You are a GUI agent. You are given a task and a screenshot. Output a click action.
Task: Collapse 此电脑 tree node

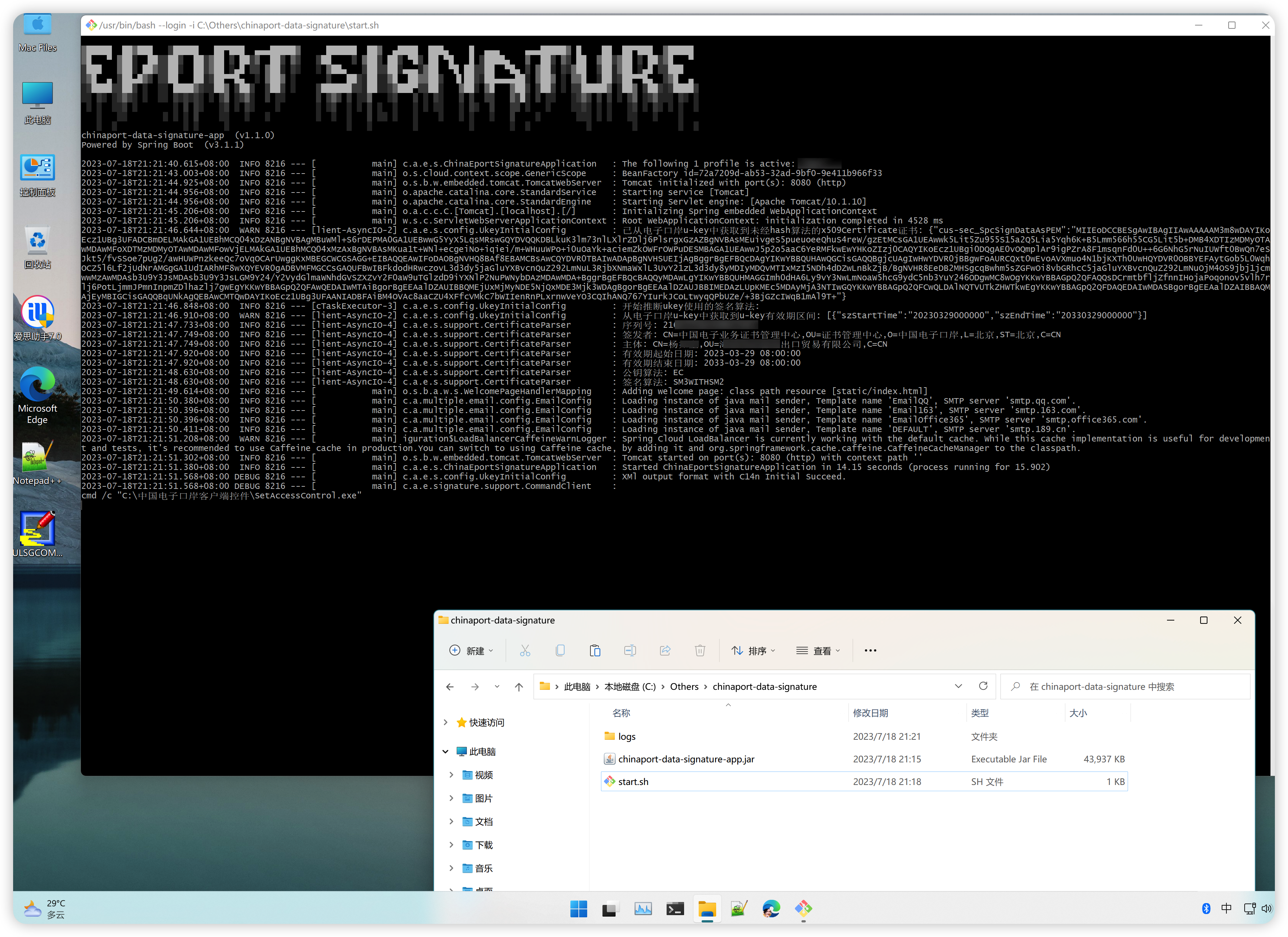tap(445, 751)
